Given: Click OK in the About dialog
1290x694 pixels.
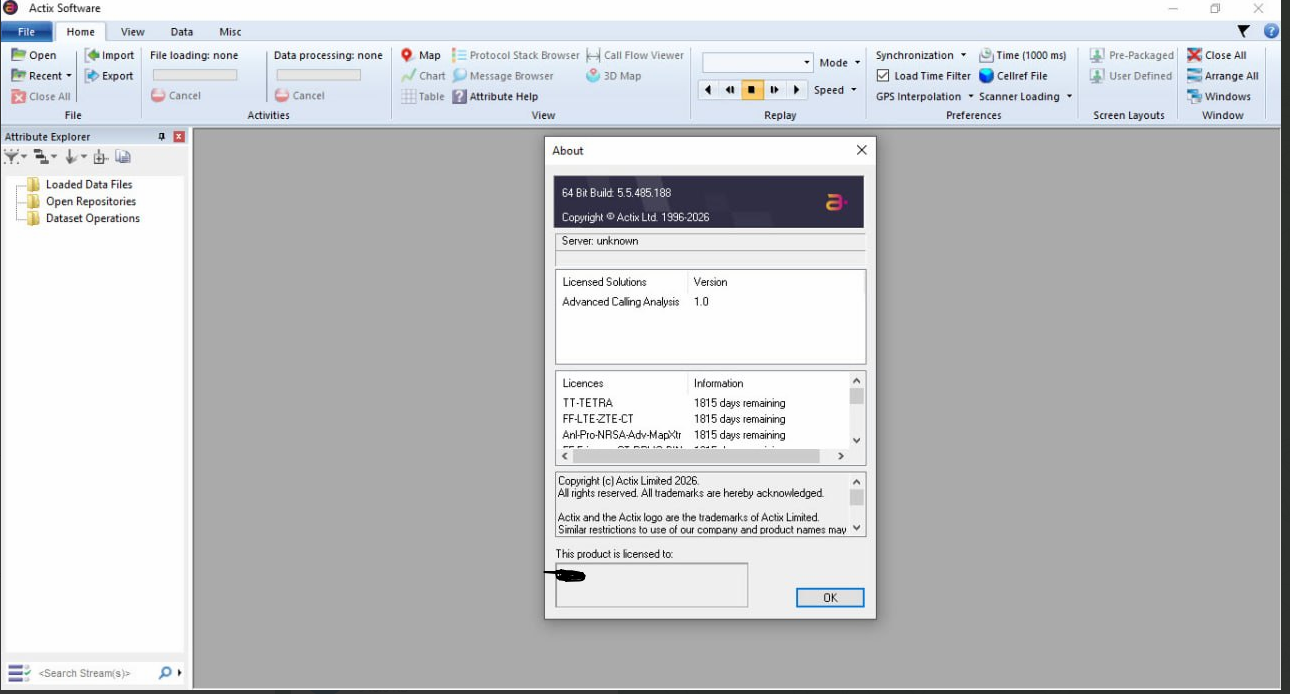Looking at the screenshot, I should click(830, 597).
